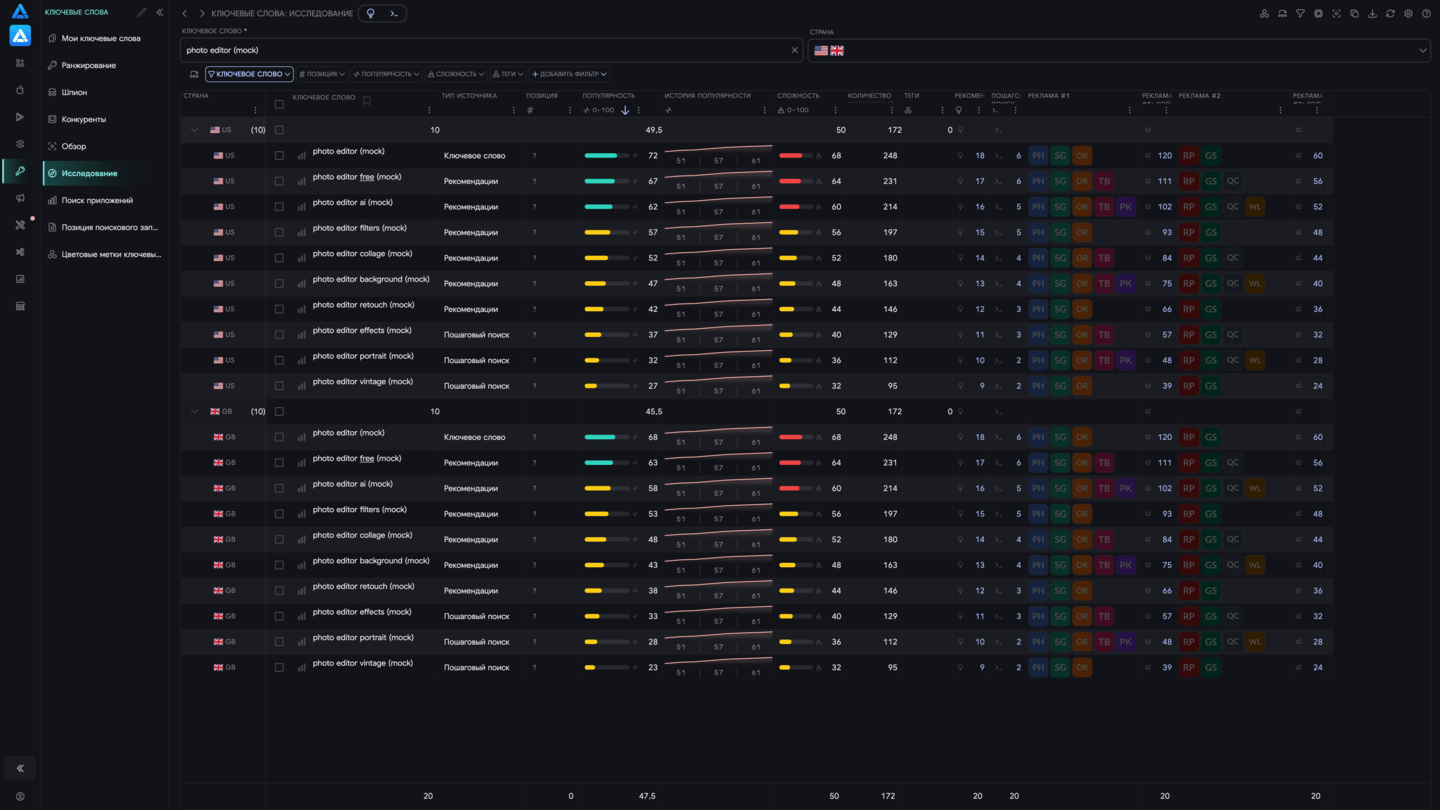Screen dimensions: 1440x810
Task: Open column menu for Тип источника
Action: pos(514,110)
